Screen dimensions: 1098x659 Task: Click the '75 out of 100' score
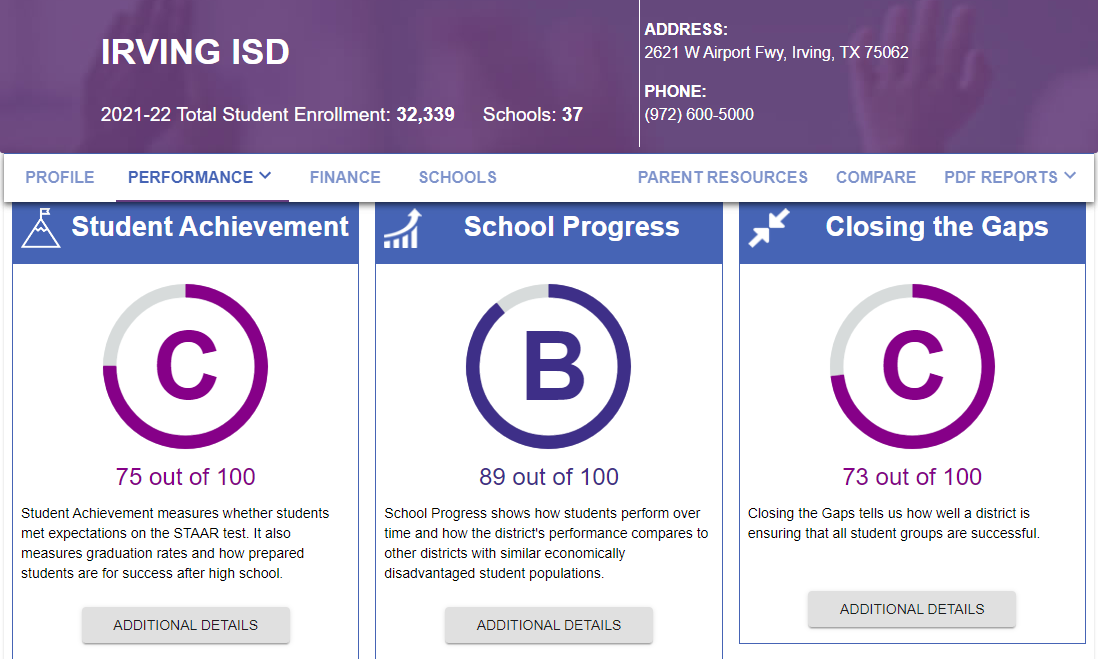coord(186,476)
